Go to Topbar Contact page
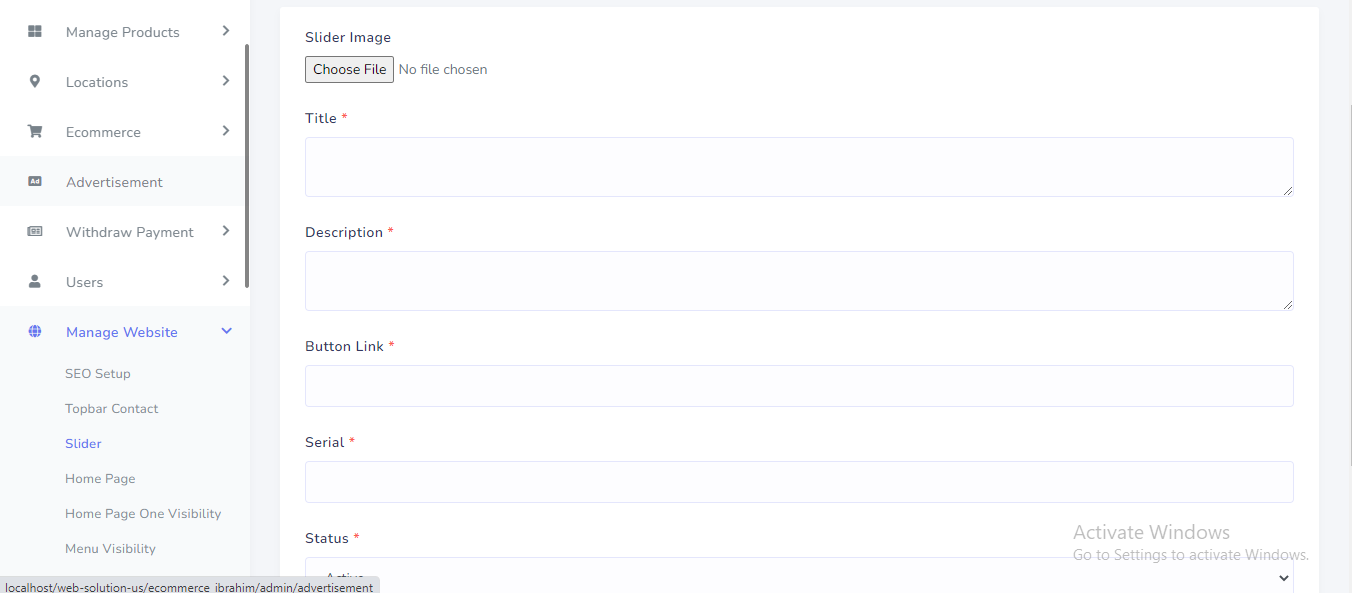The height and width of the screenshot is (593, 1352). click(112, 409)
